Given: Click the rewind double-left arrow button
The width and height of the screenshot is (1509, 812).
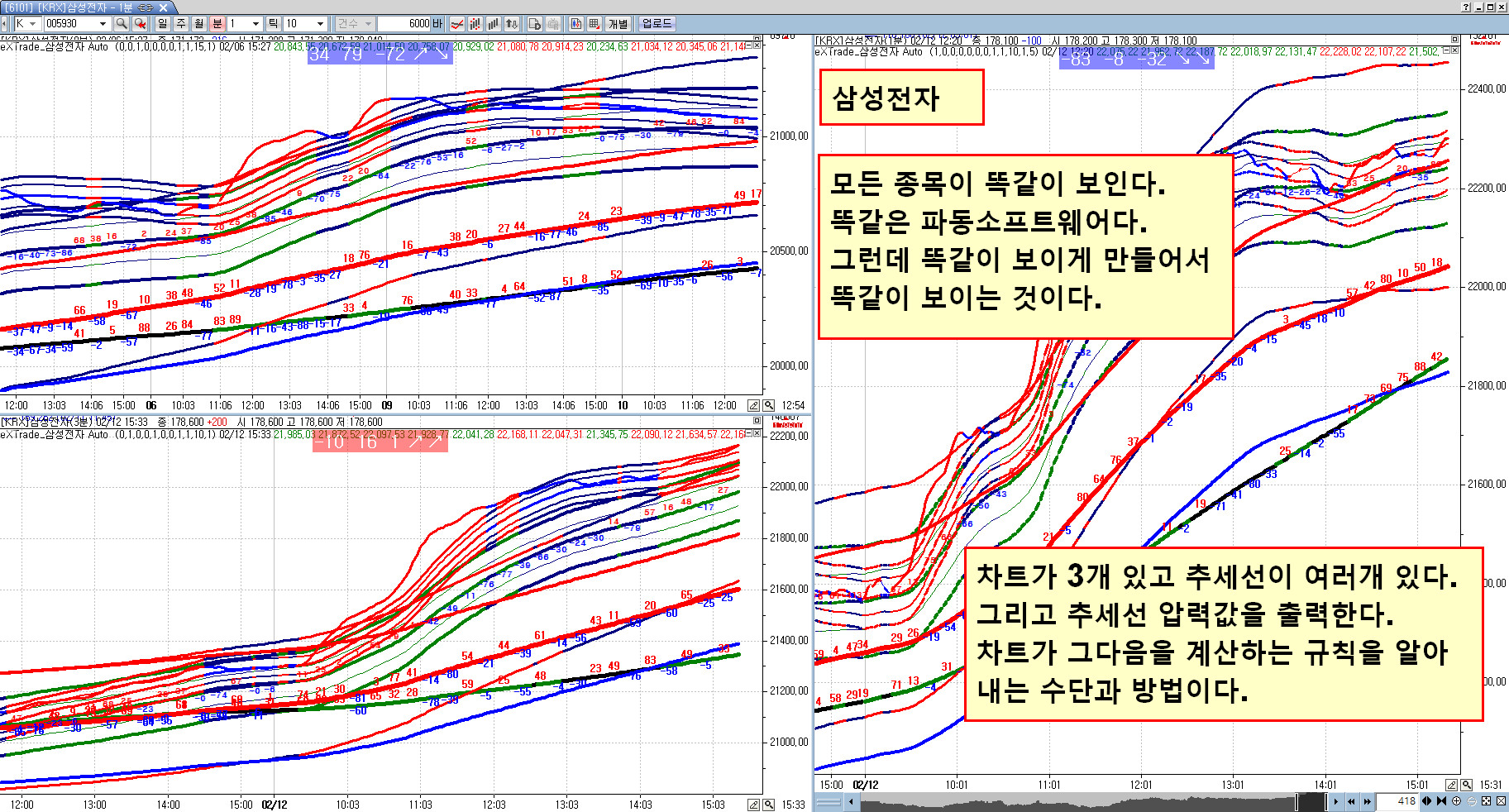Looking at the screenshot, I should coord(1352,801).
